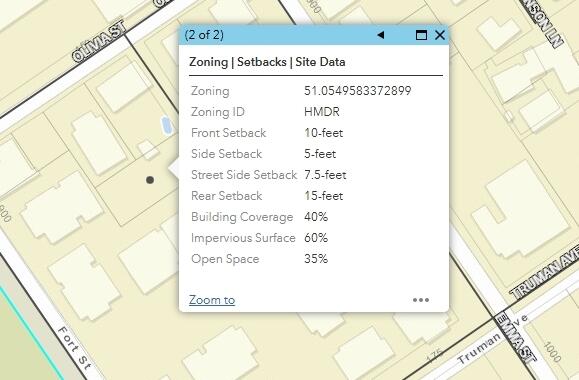579x380 pixels.
Task: Select the HMDR Zoning ID value
Action: [x=322, y=112]
